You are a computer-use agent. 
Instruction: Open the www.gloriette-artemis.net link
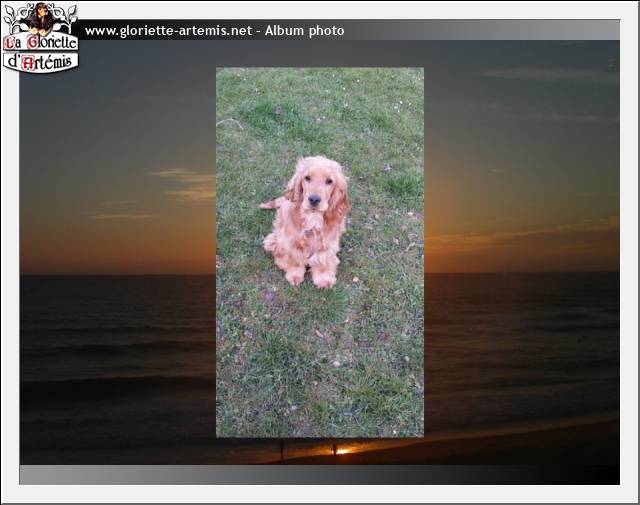click(168, 31)
